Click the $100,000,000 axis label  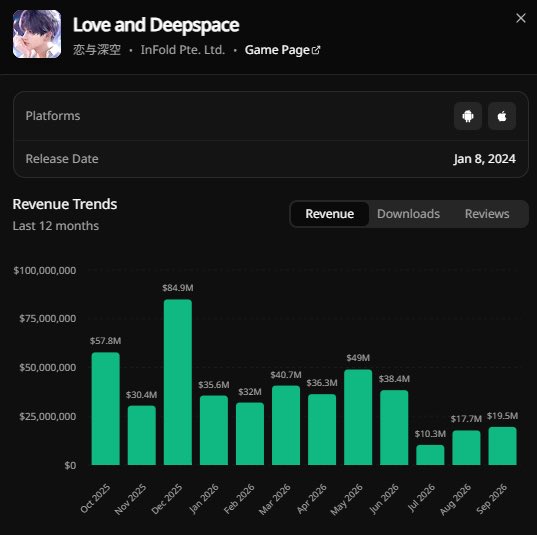[x=45, y=271]
